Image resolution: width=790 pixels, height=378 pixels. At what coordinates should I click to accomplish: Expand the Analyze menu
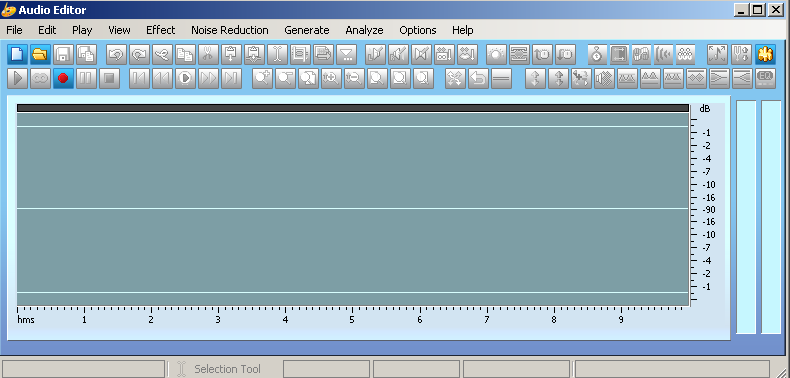click(364, 30)
